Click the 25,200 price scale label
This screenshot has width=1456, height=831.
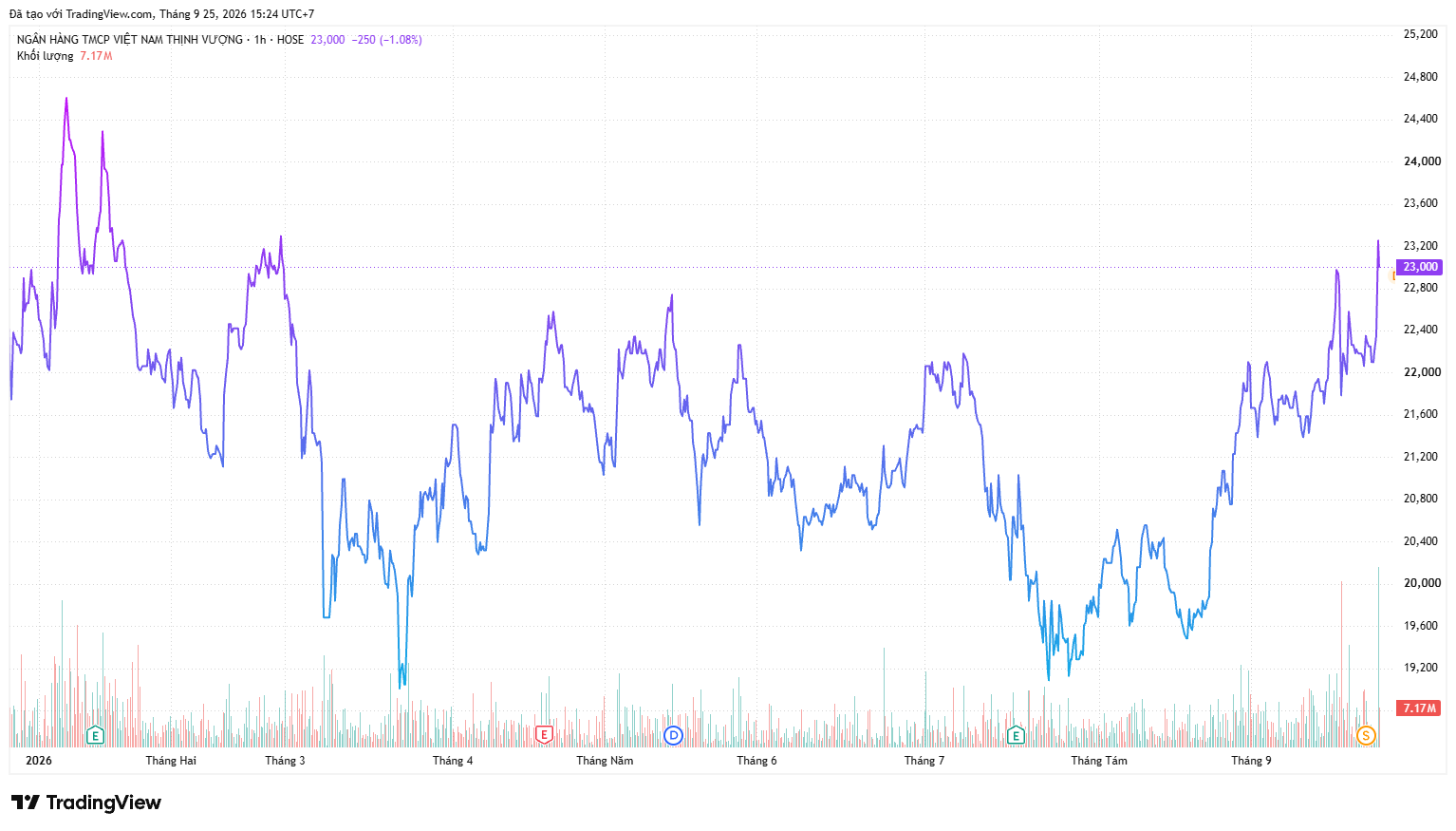[1421, 34]
